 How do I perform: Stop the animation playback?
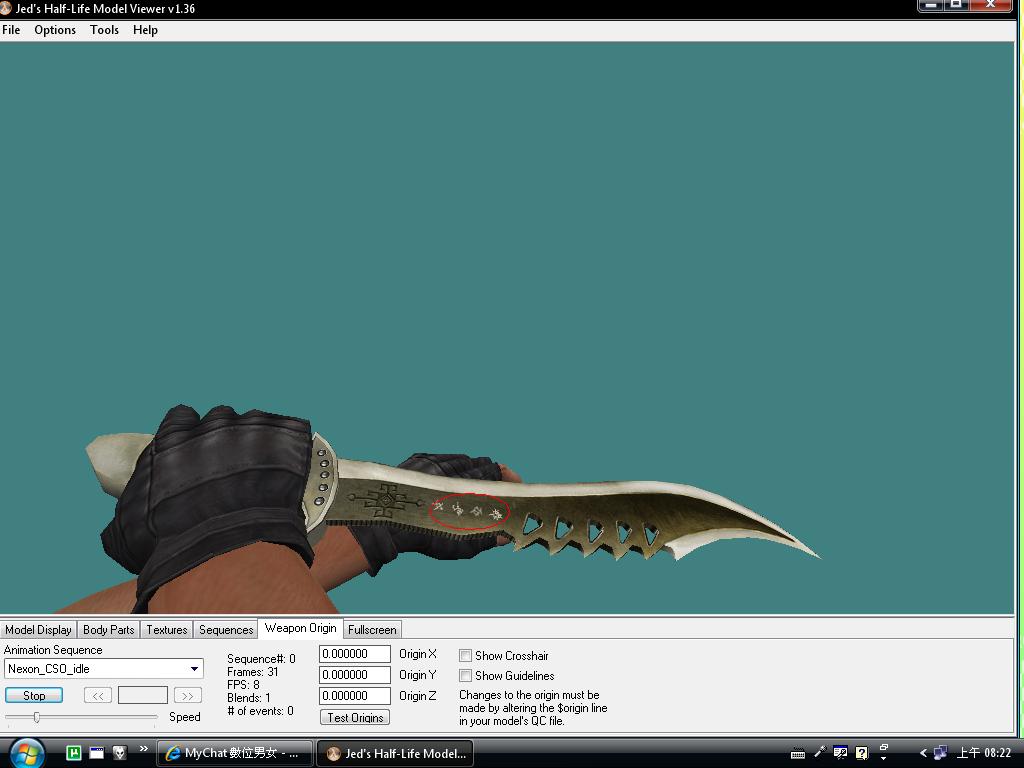click(34, 696)
